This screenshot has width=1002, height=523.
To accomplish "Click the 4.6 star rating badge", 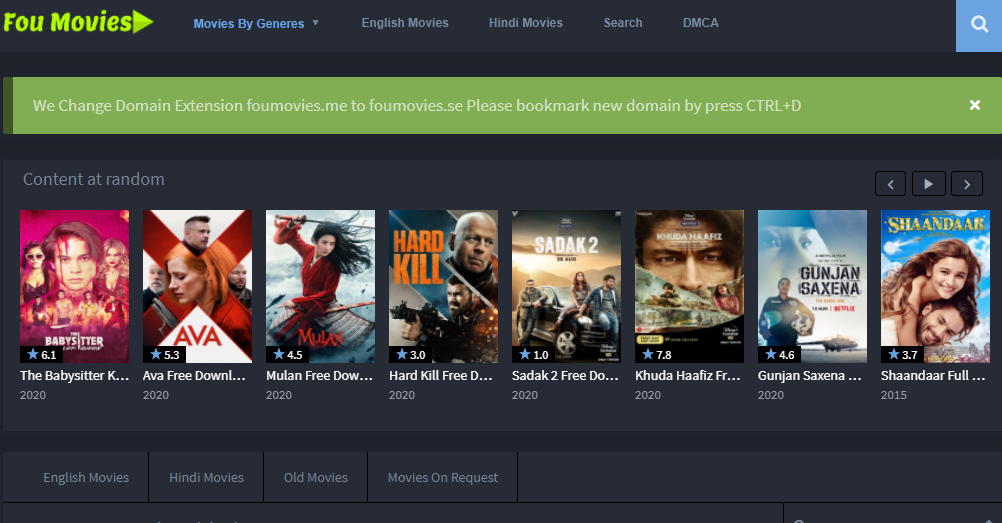I will click(780, 354).
